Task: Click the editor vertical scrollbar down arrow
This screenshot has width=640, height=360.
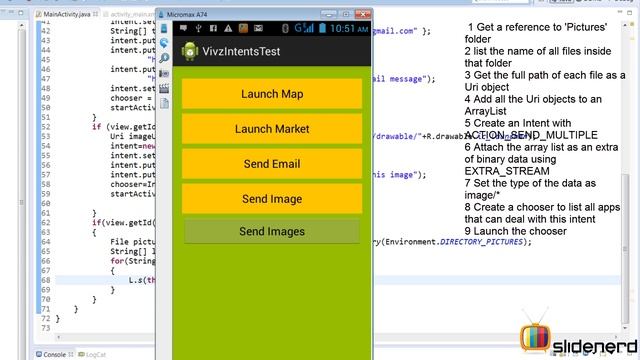Action: [x=625, y=329]
